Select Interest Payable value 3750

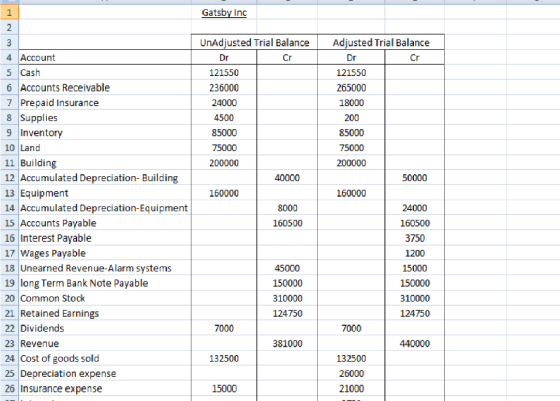pos(415,238)
